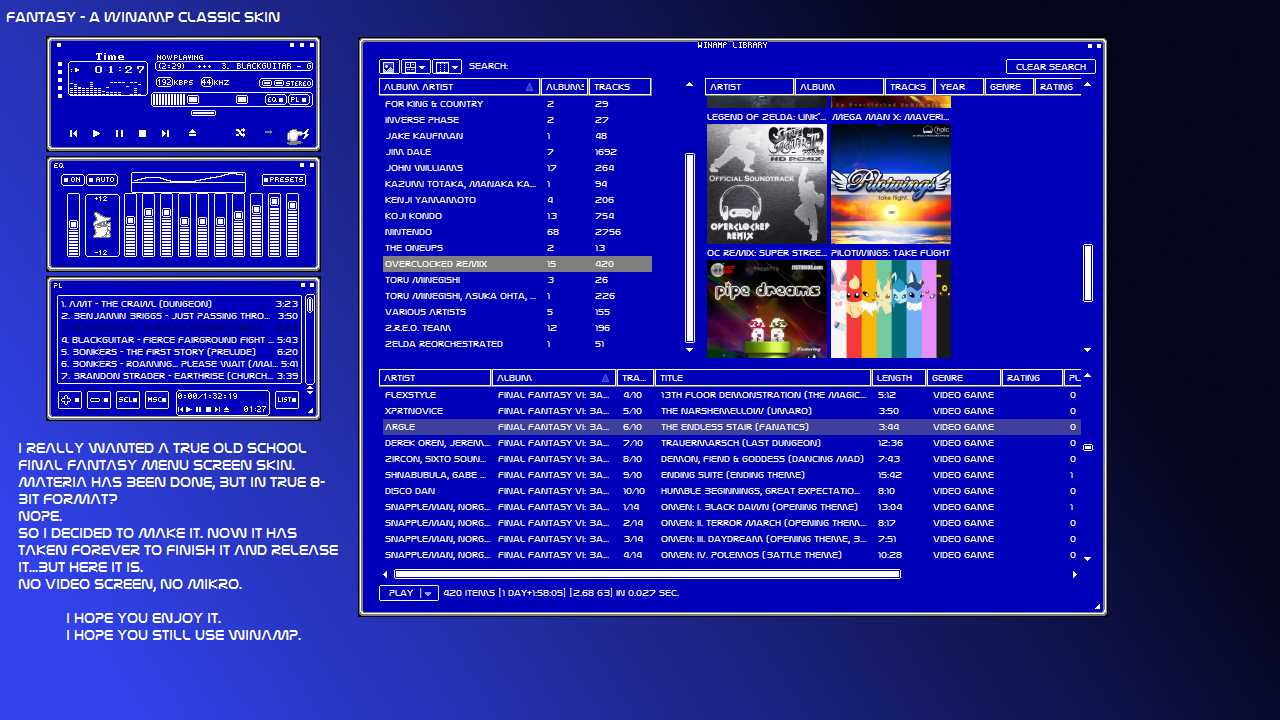Open the library columns view dropdown
The image size is (1280, 720).
(448, 67)
